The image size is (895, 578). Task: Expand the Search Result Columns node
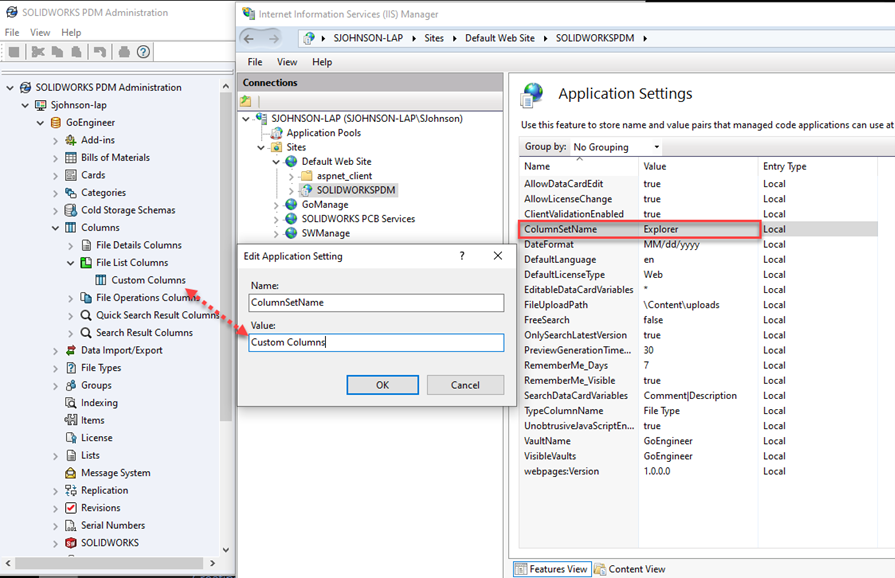pos(71,333)
